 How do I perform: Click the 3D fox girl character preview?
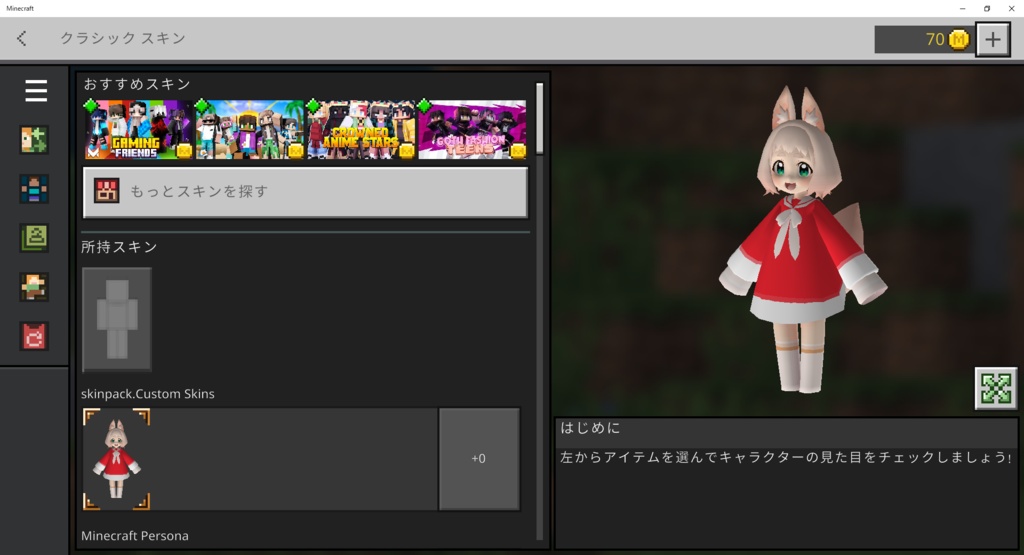801,242
